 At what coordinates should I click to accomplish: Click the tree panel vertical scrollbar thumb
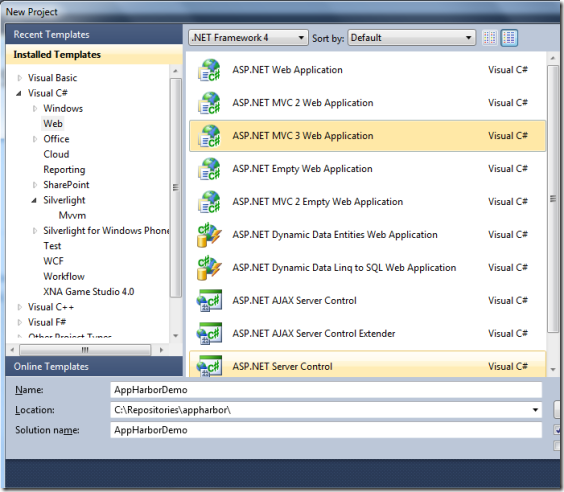click(x=176, y=188)
